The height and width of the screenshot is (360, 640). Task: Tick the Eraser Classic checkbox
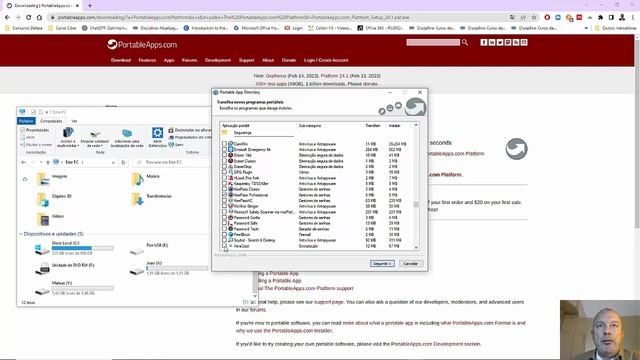pyautogui.click(x=224, y=161)
